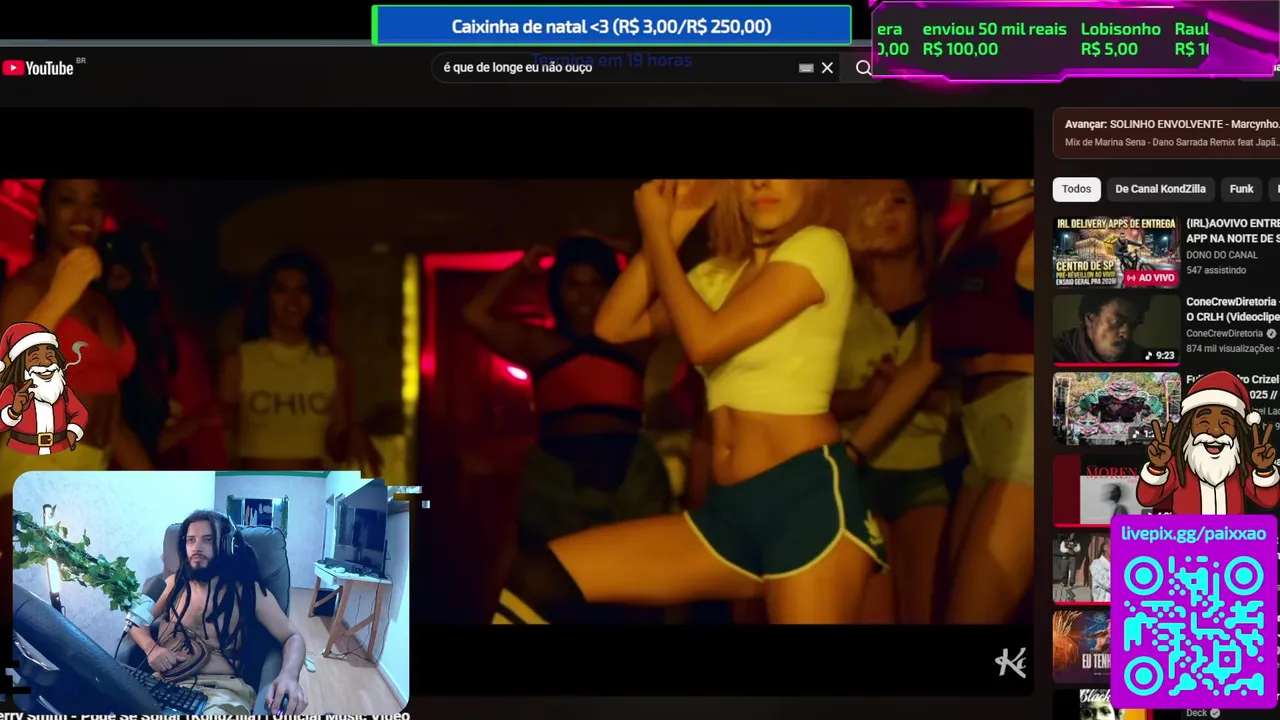Viewport: 1280px width, 720px height.
Task: Open the 'ConeCrewDiretoria - O CRLH (Videoclipe' title
Action: click(x=1232, y=309)
